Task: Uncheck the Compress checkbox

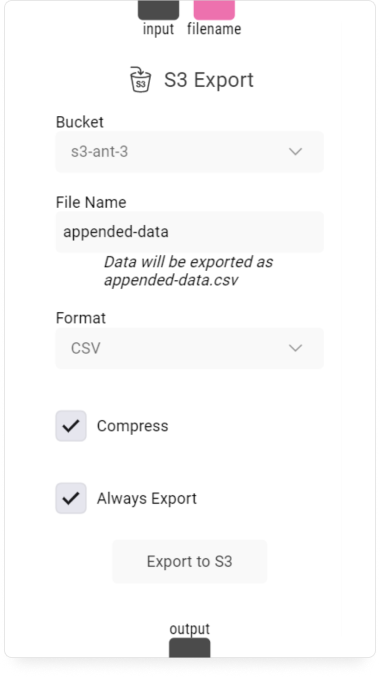Action: [71, 426]
